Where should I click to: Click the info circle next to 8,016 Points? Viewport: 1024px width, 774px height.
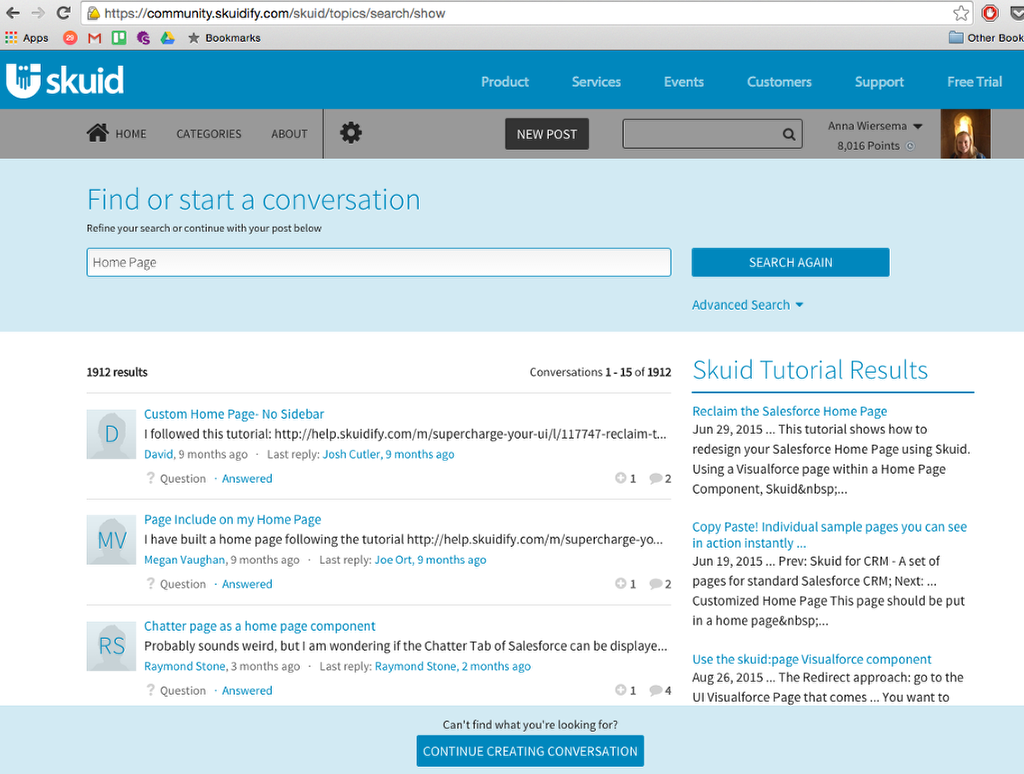pos(911,145)
